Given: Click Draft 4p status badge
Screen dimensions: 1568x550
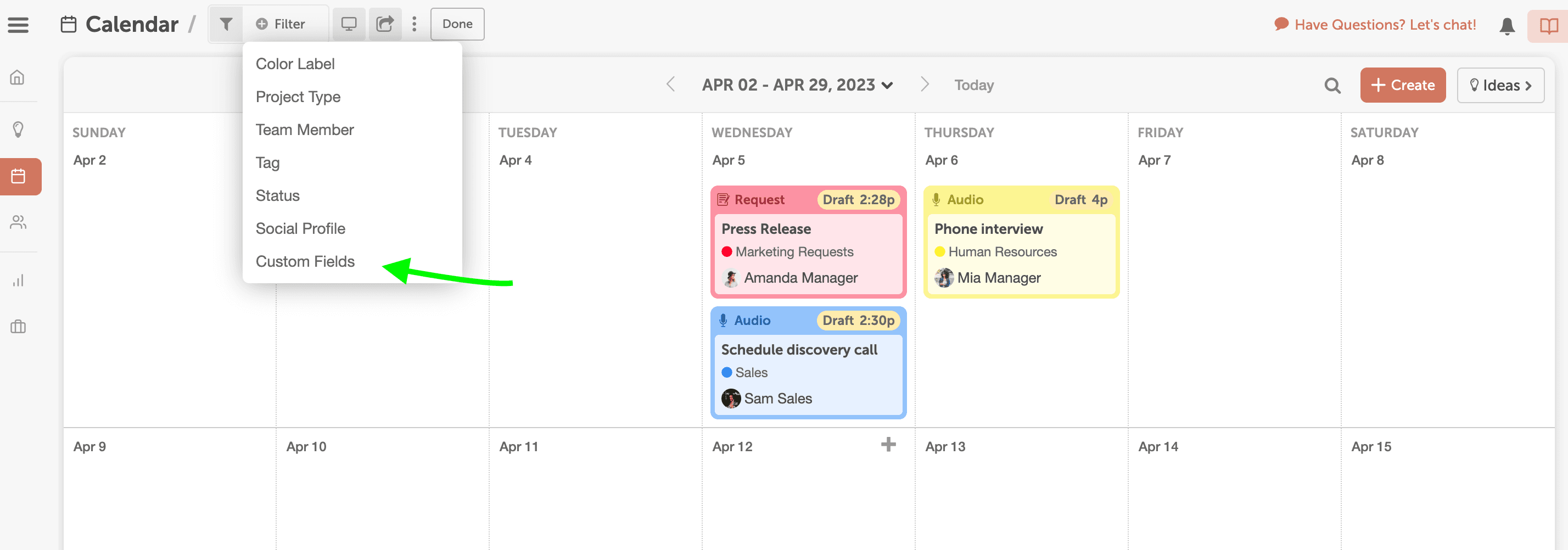Looking at the screenshot, I should [1081, 200].
